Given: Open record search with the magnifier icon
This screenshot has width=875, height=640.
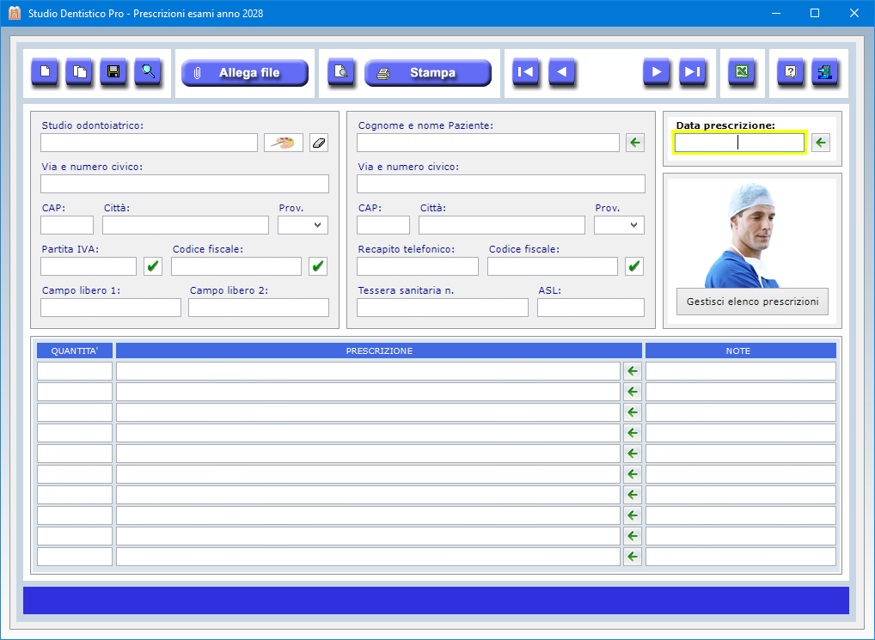Looking at the screenshot, I should point(148,72).
